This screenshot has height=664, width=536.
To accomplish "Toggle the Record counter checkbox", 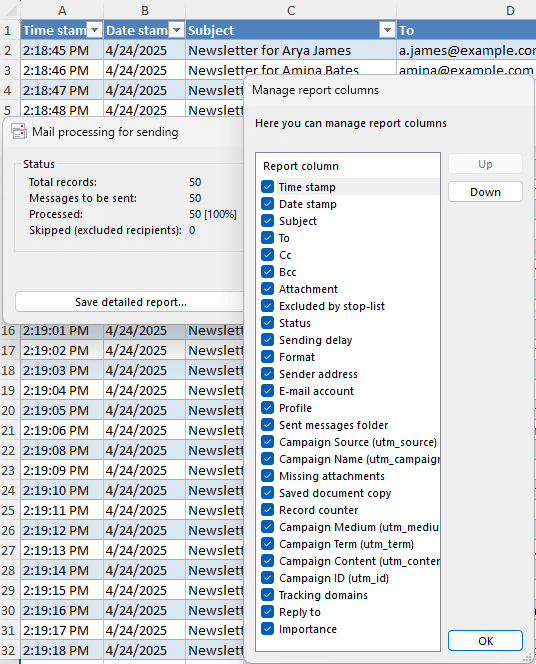I will click(268, 509).
